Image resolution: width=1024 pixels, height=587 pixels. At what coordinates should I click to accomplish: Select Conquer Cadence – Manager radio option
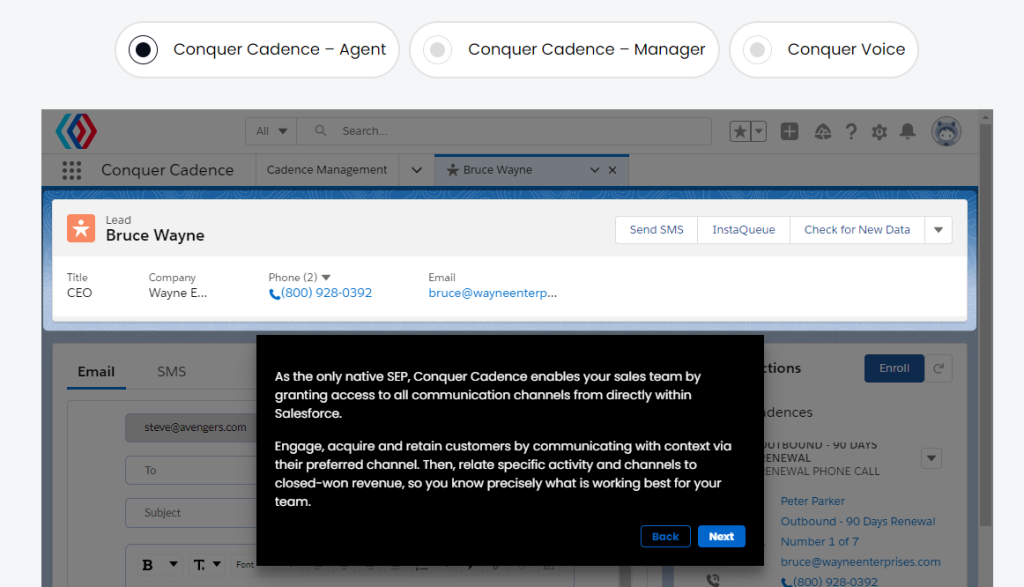coord(564,50)
